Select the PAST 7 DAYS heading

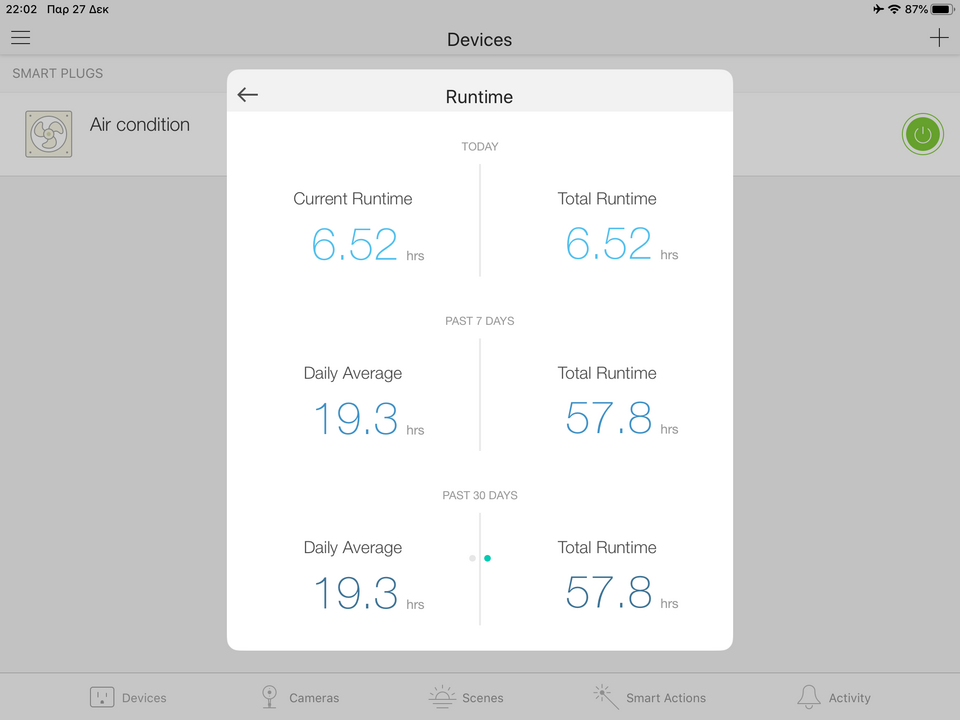click(x=479, y=321)
